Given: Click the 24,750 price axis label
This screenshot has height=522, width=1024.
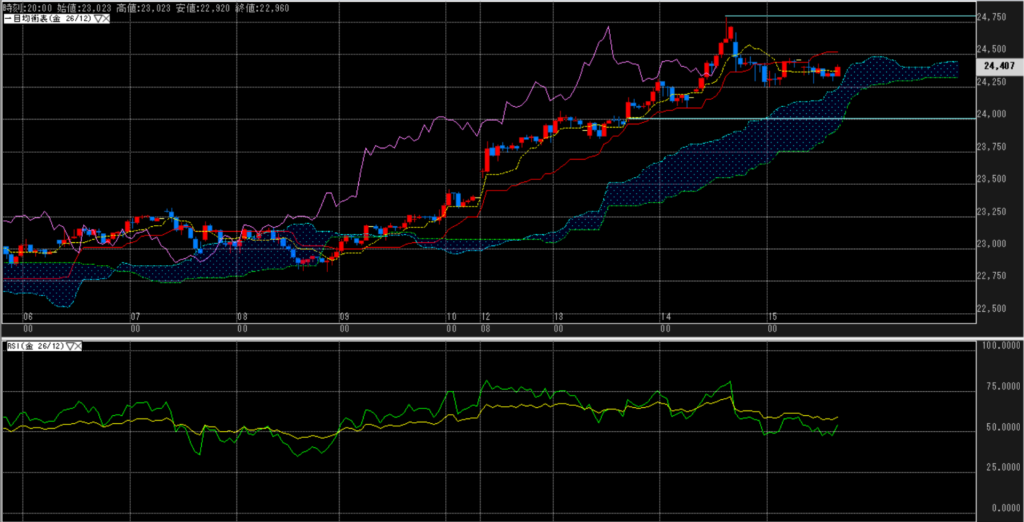Looking at the screenshot, I should (x=991, y=17).
